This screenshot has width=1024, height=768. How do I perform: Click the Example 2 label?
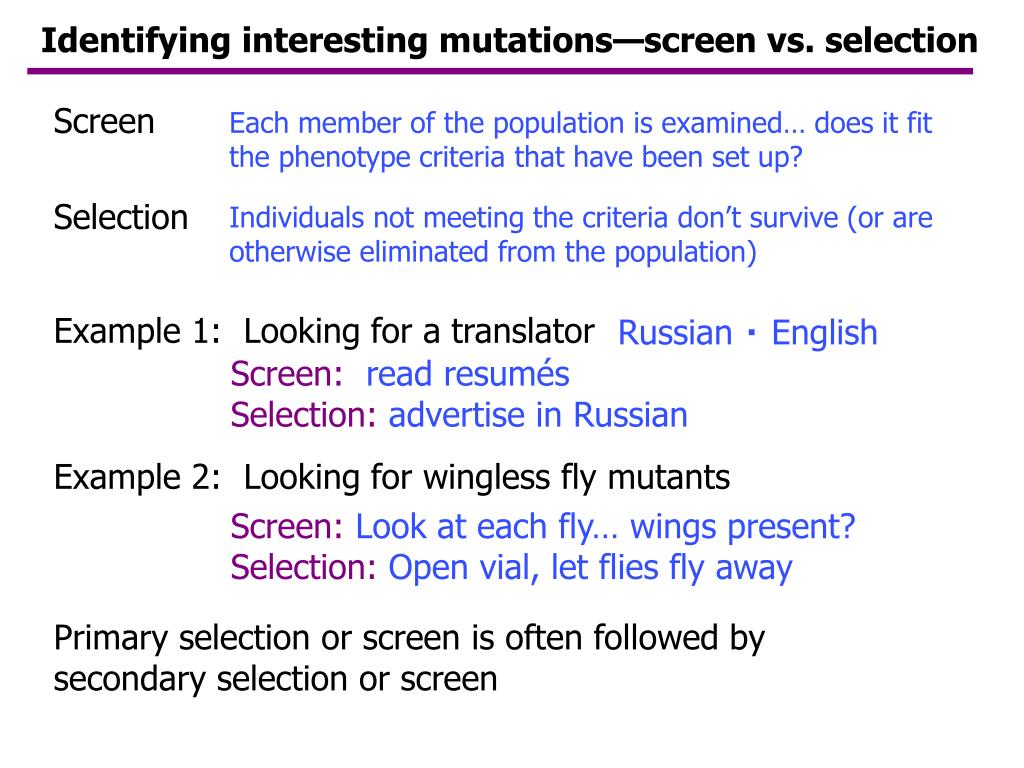point(137,477)
